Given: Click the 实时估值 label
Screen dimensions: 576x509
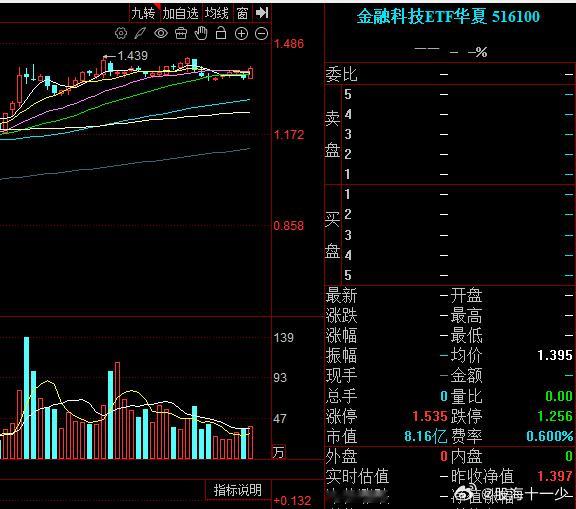Looking at the screenshot, I should click(x=357, y=476).
